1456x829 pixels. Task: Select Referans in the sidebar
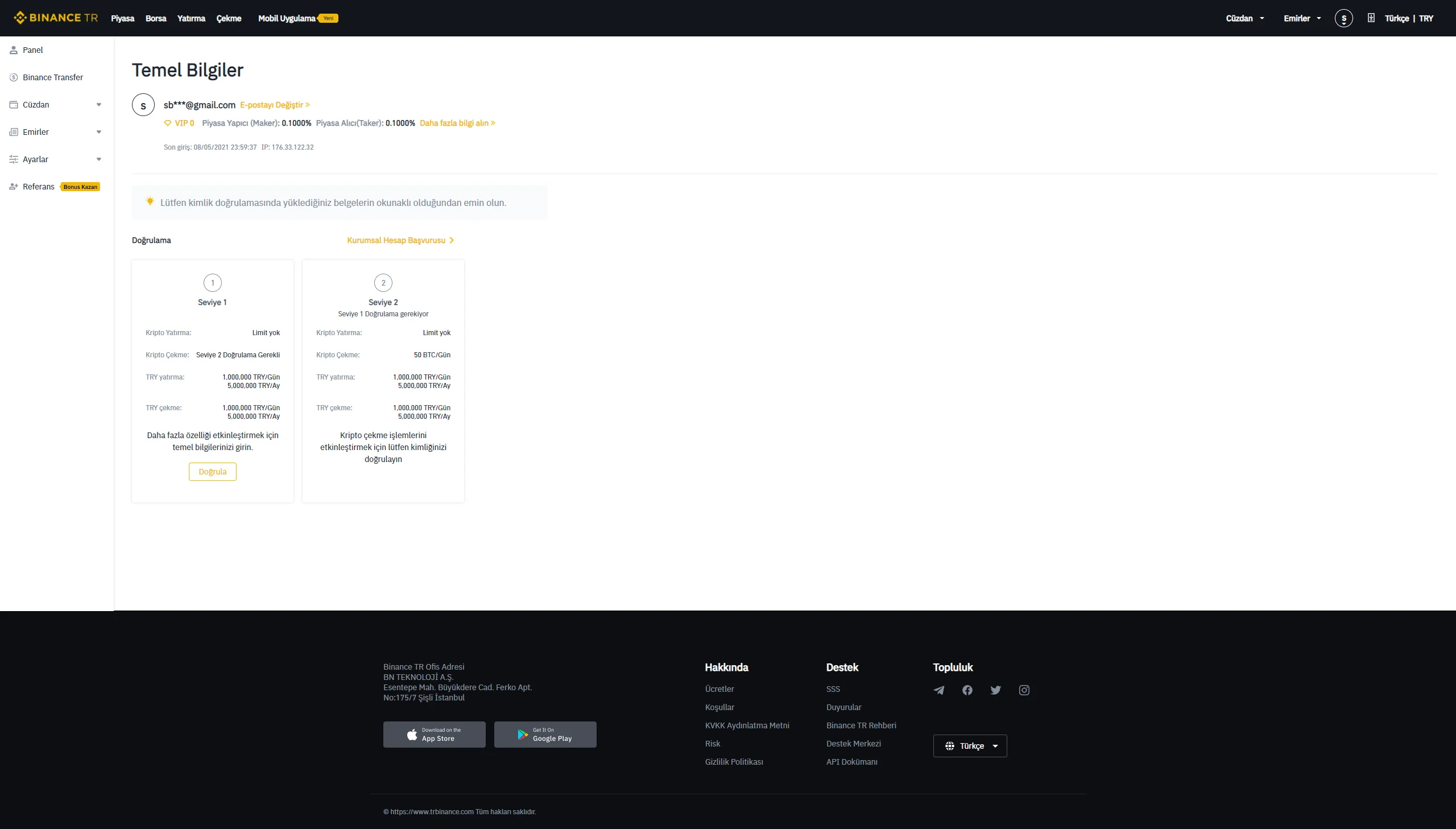pos(57,187)
